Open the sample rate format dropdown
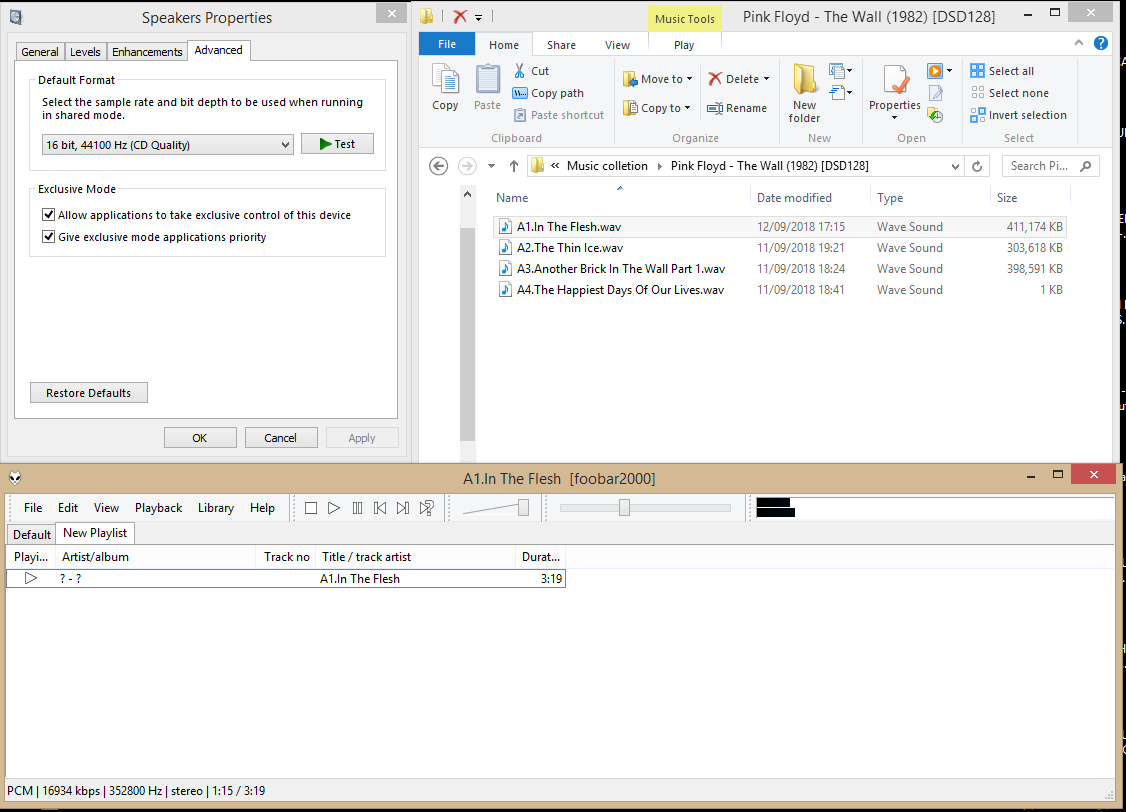1126x812 pixels. coord(168,145)
